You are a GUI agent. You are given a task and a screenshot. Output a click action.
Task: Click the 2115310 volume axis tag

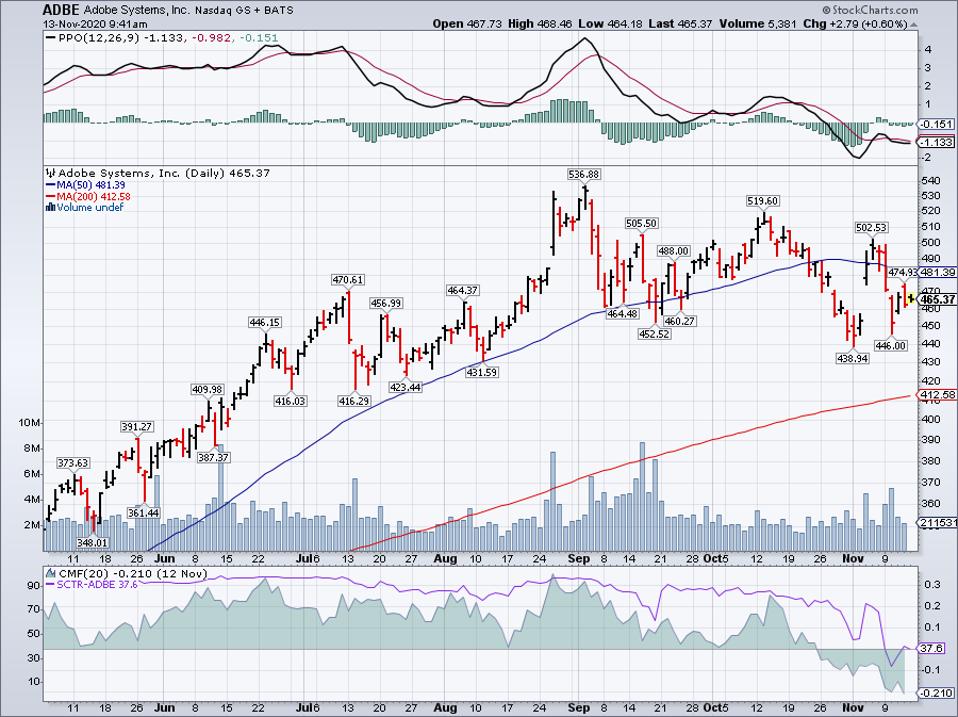point(938,523)
